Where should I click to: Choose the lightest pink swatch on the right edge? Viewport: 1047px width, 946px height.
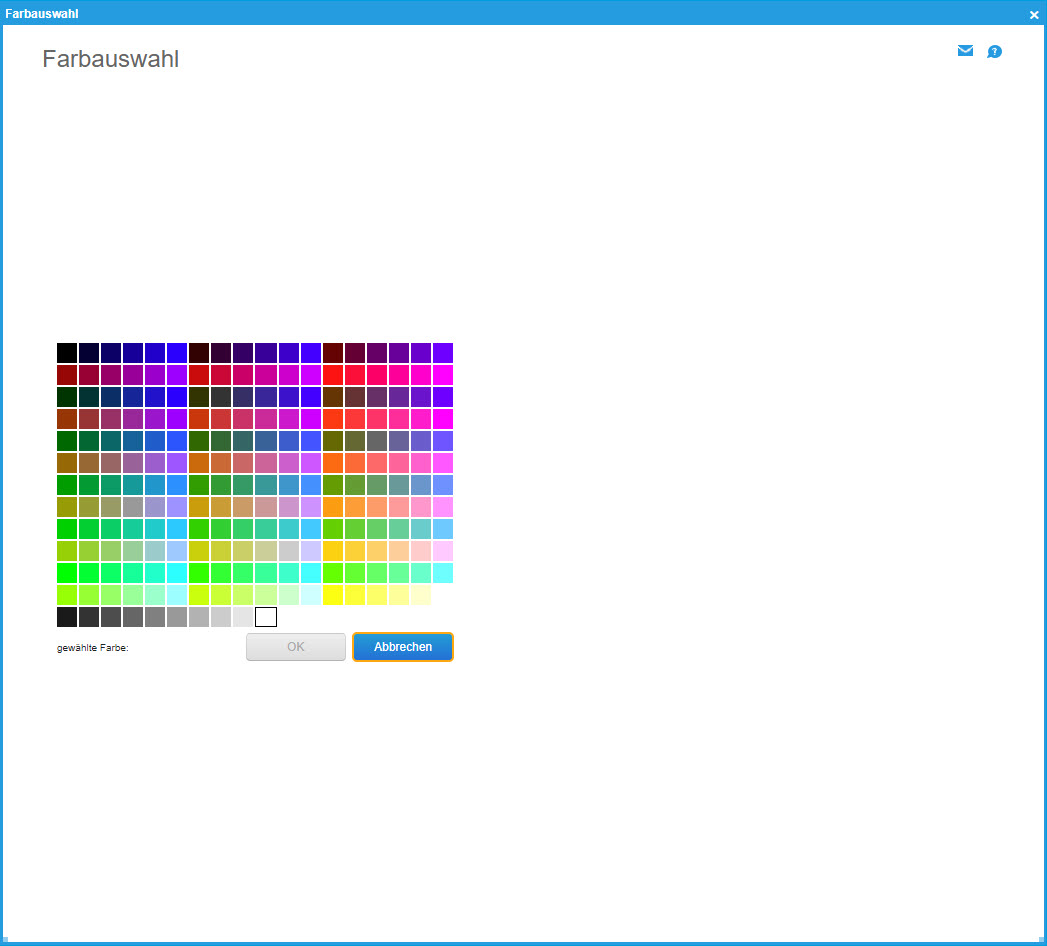pos(443,551)
